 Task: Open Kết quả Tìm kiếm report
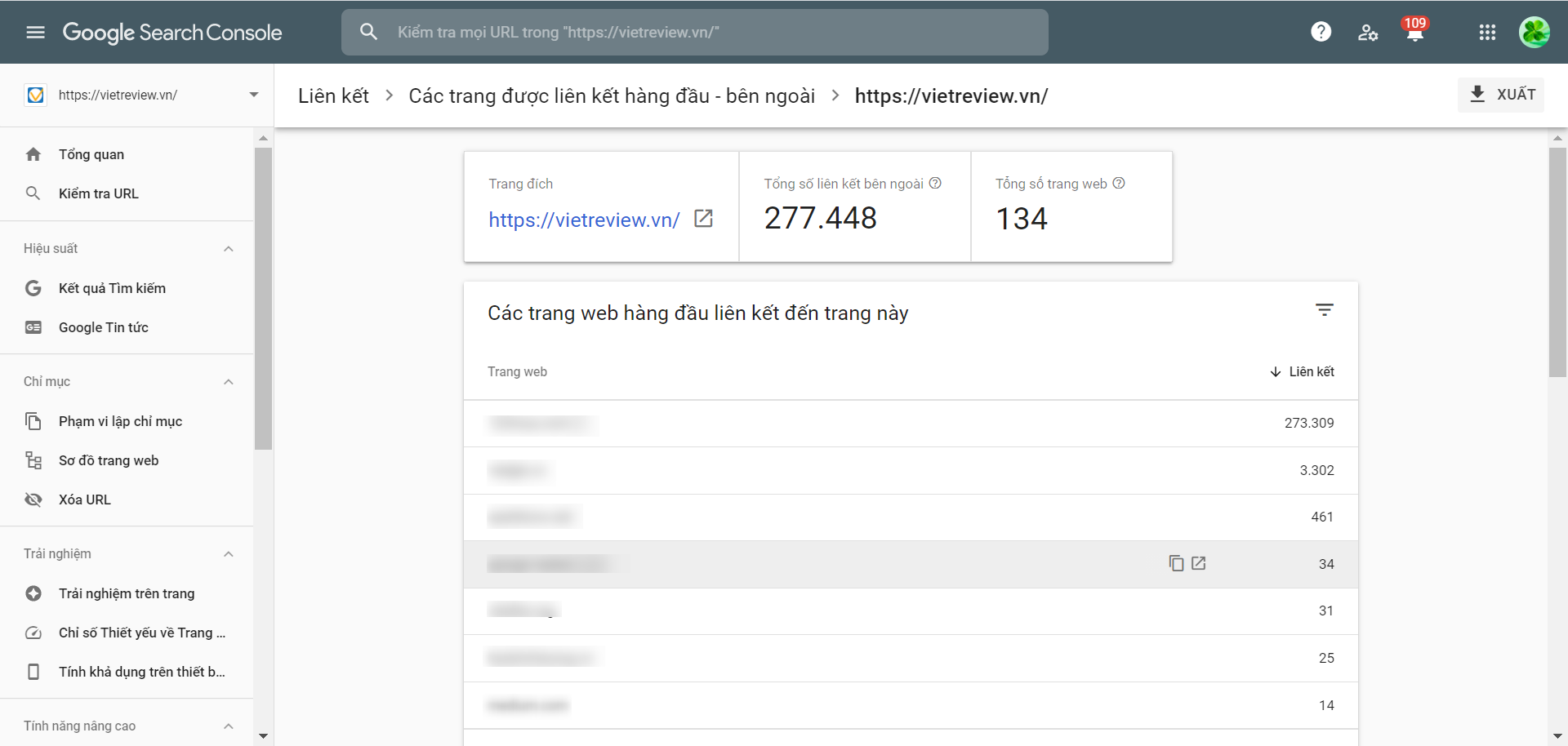click(x=112, y=288)
